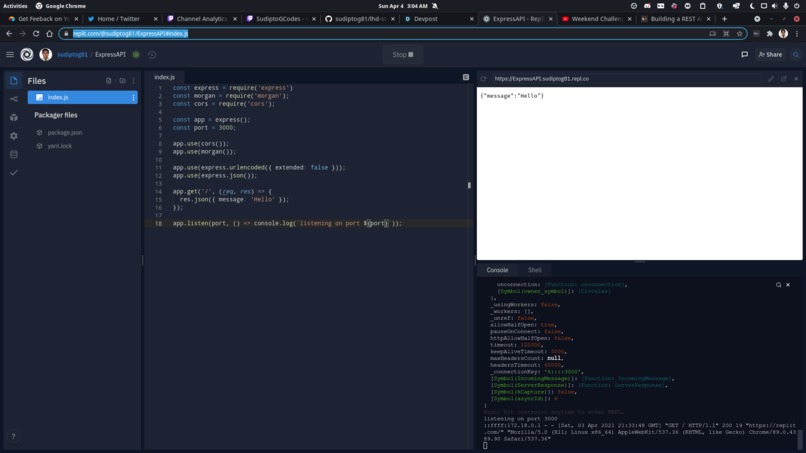Toggle night mode moon tray icon
Image resolution: width=806 pixels, height=453 pixels.
coord(752,6)
